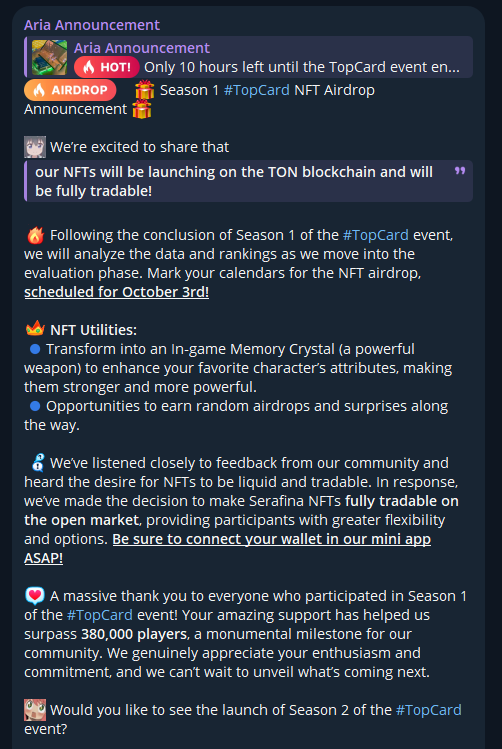
Task: Click the lock emoji before We've listened closely
Action: point(37,462)
